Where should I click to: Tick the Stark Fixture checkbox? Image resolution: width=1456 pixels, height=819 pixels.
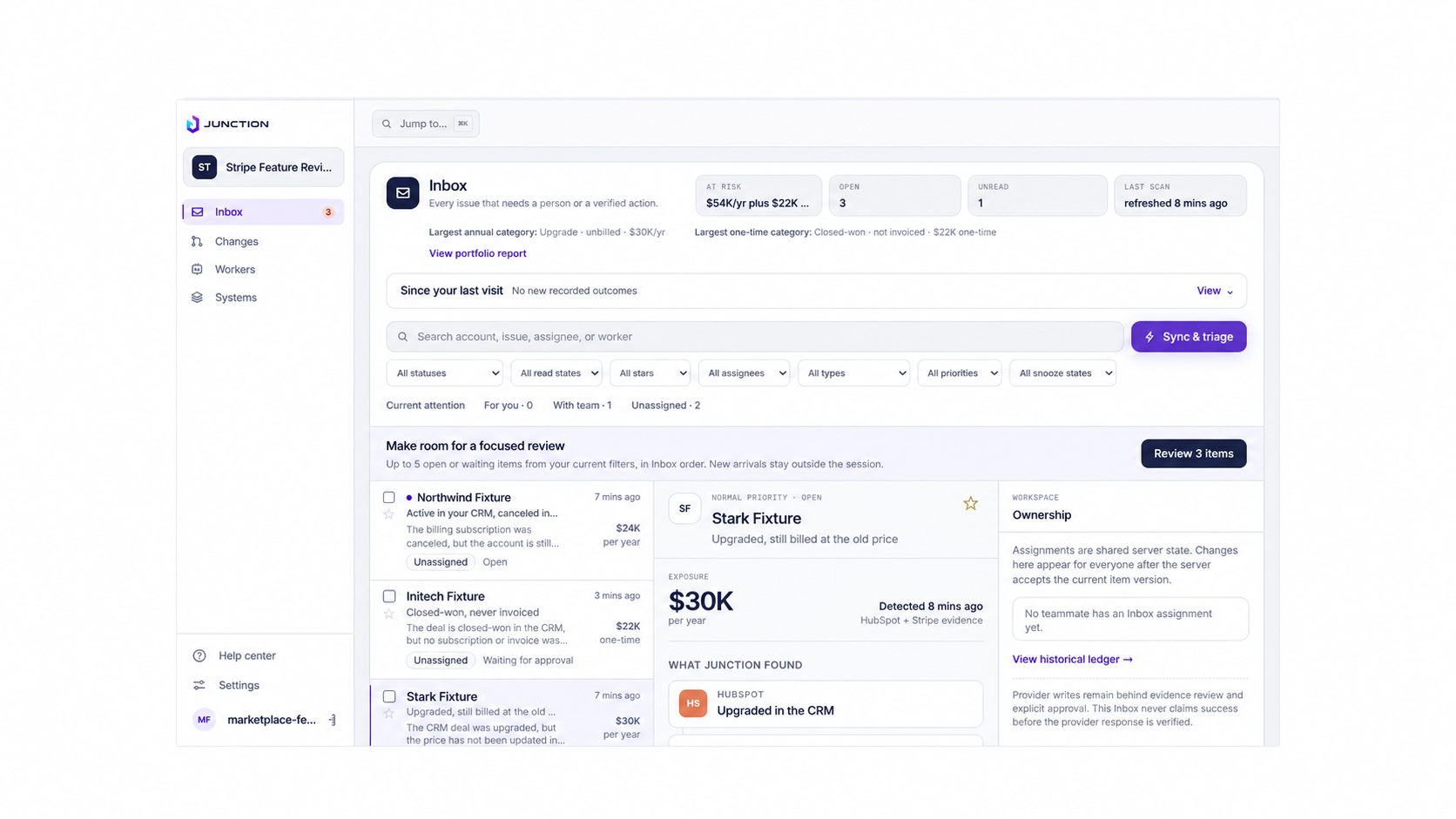coord(389,696)
